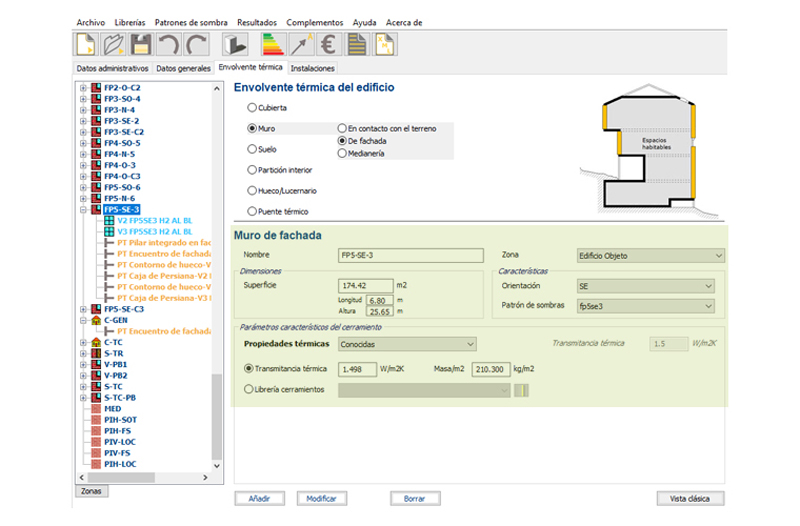
Task: Open the Patrón de sombras dropdown
Action: tap(645, 306)
